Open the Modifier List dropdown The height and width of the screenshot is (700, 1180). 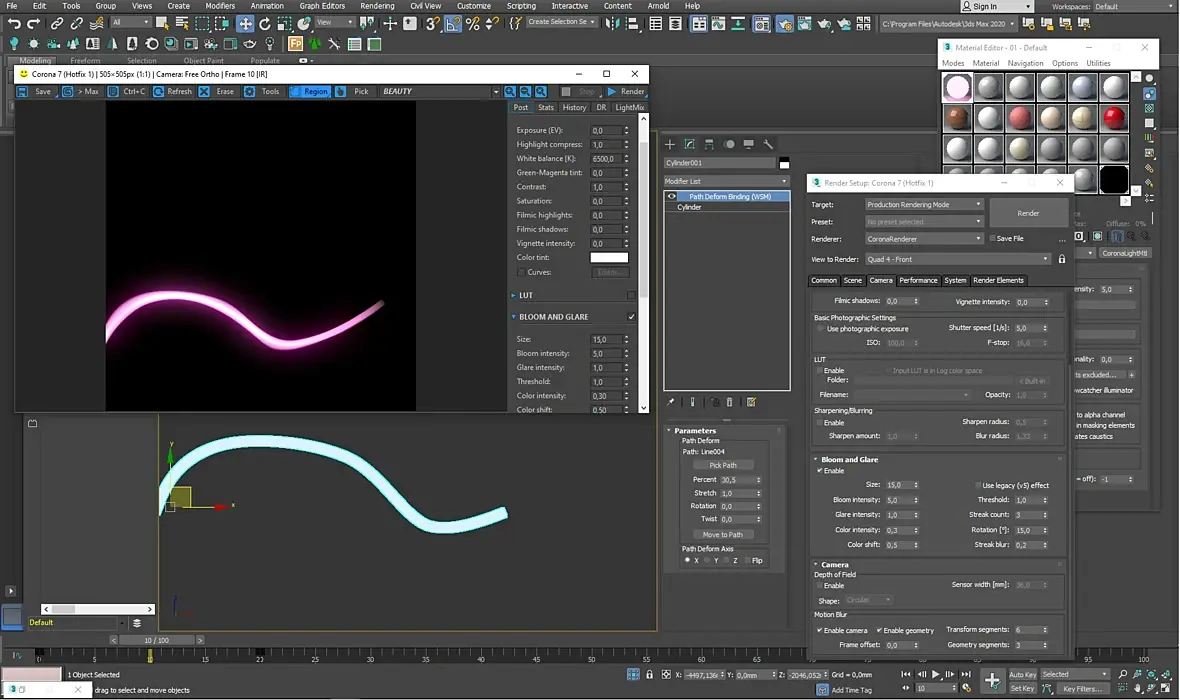coord(726,181)
